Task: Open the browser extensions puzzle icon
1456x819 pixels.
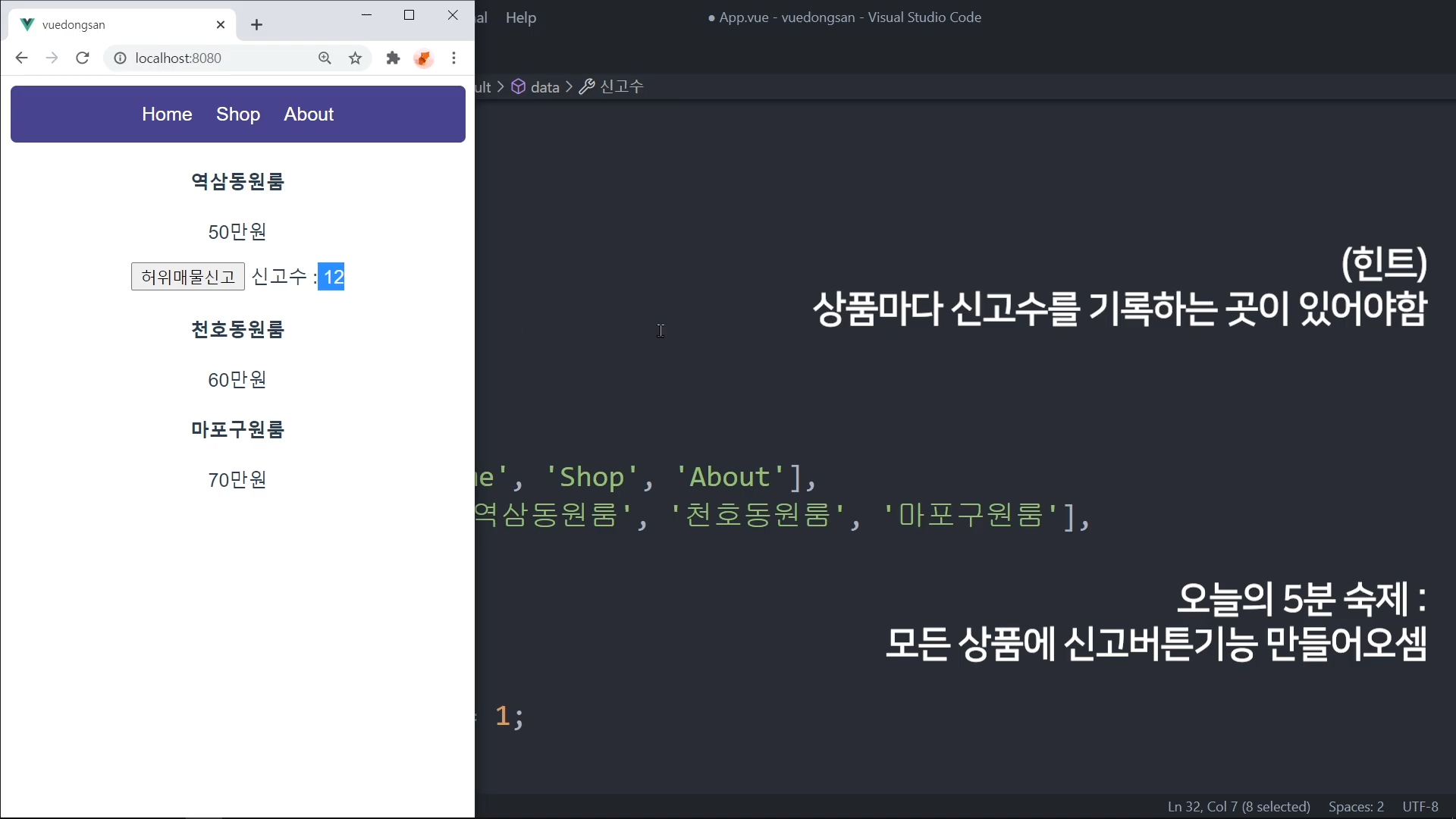Action: tap(393, 58)
